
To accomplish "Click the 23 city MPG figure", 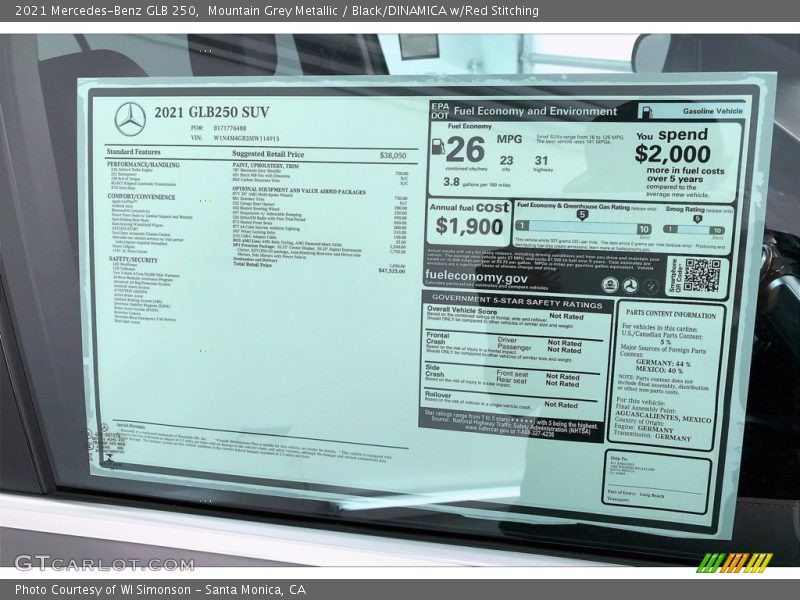I will click(x=506, y=161).
